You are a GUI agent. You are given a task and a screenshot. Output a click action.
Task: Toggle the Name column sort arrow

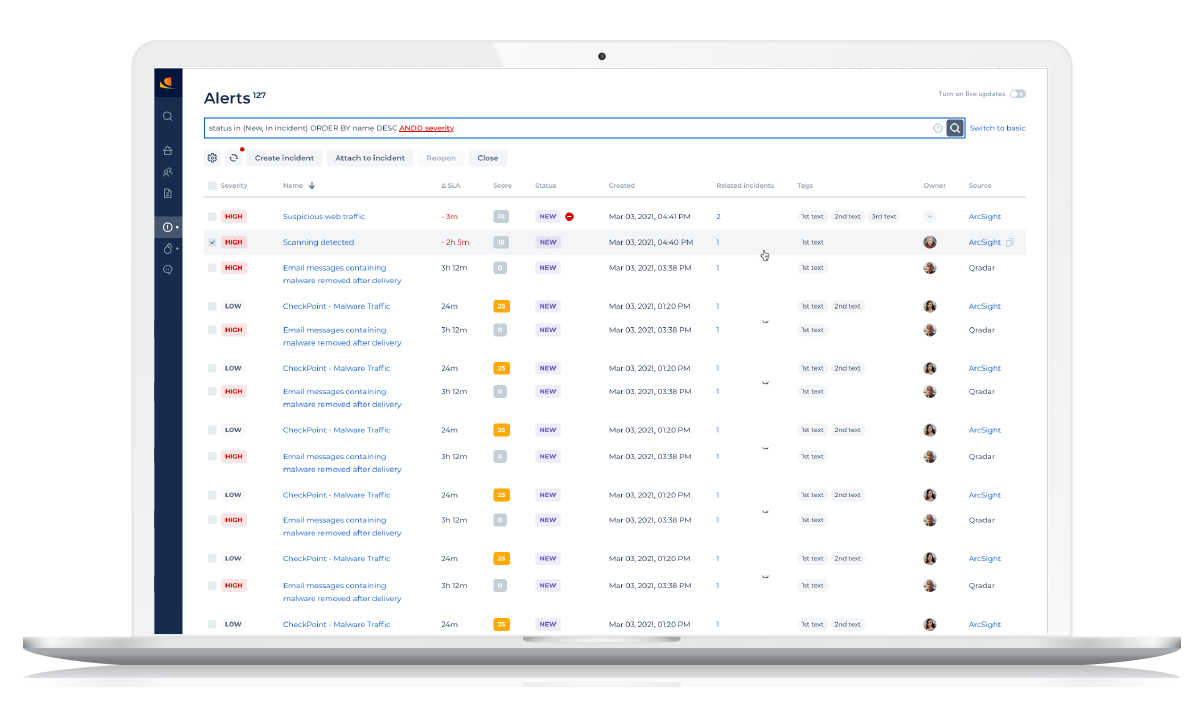pos(312,186)
